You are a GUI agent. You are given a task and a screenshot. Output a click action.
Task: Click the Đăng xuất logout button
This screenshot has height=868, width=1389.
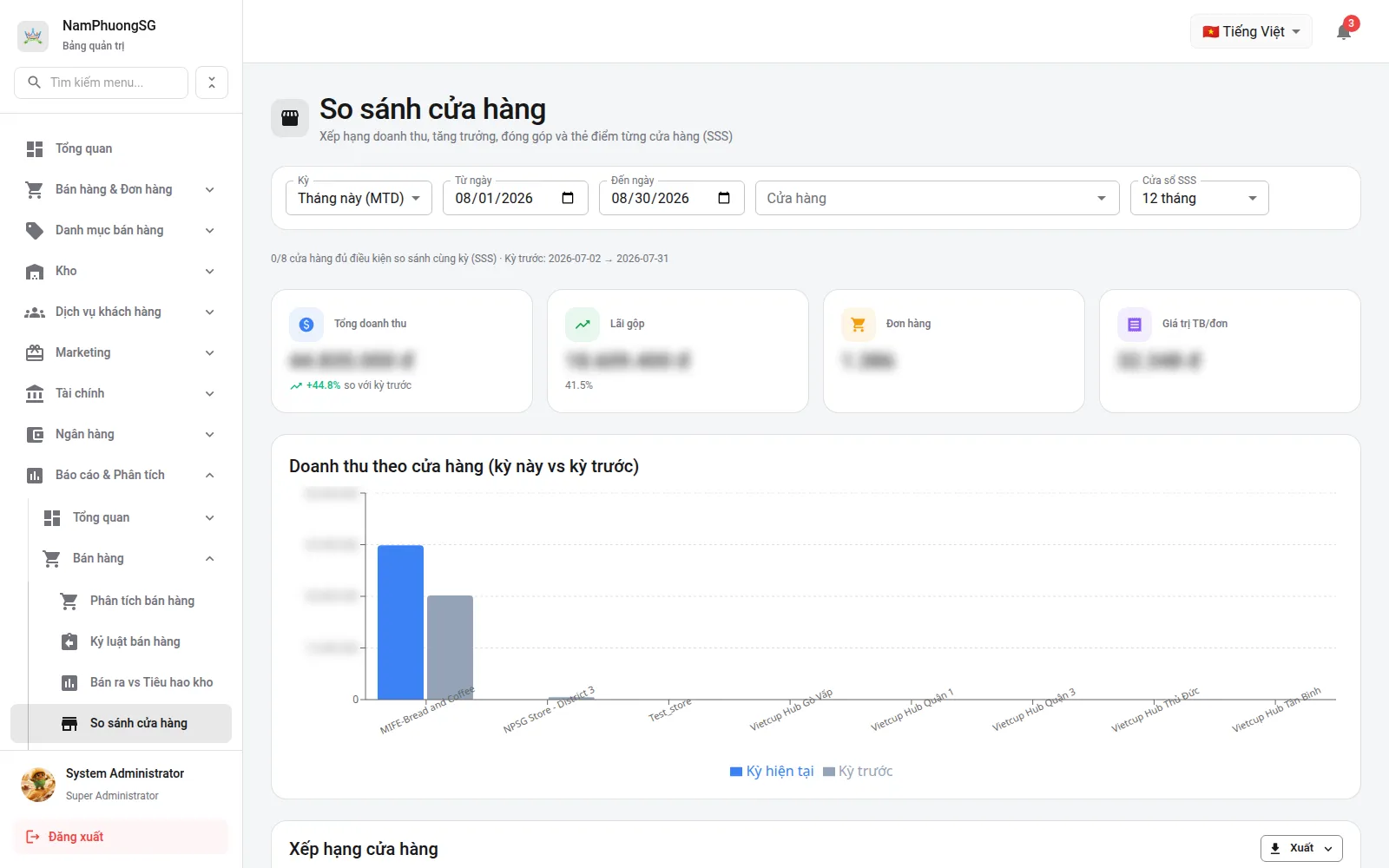pyautogui.click(x=122, y=837)
